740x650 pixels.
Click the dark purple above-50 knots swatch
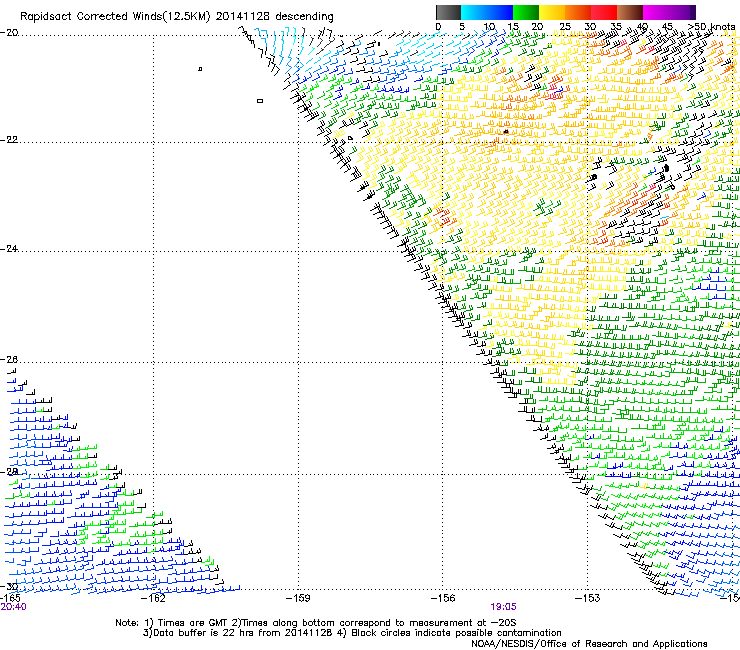pyautogui.click(x=692, y=12)
